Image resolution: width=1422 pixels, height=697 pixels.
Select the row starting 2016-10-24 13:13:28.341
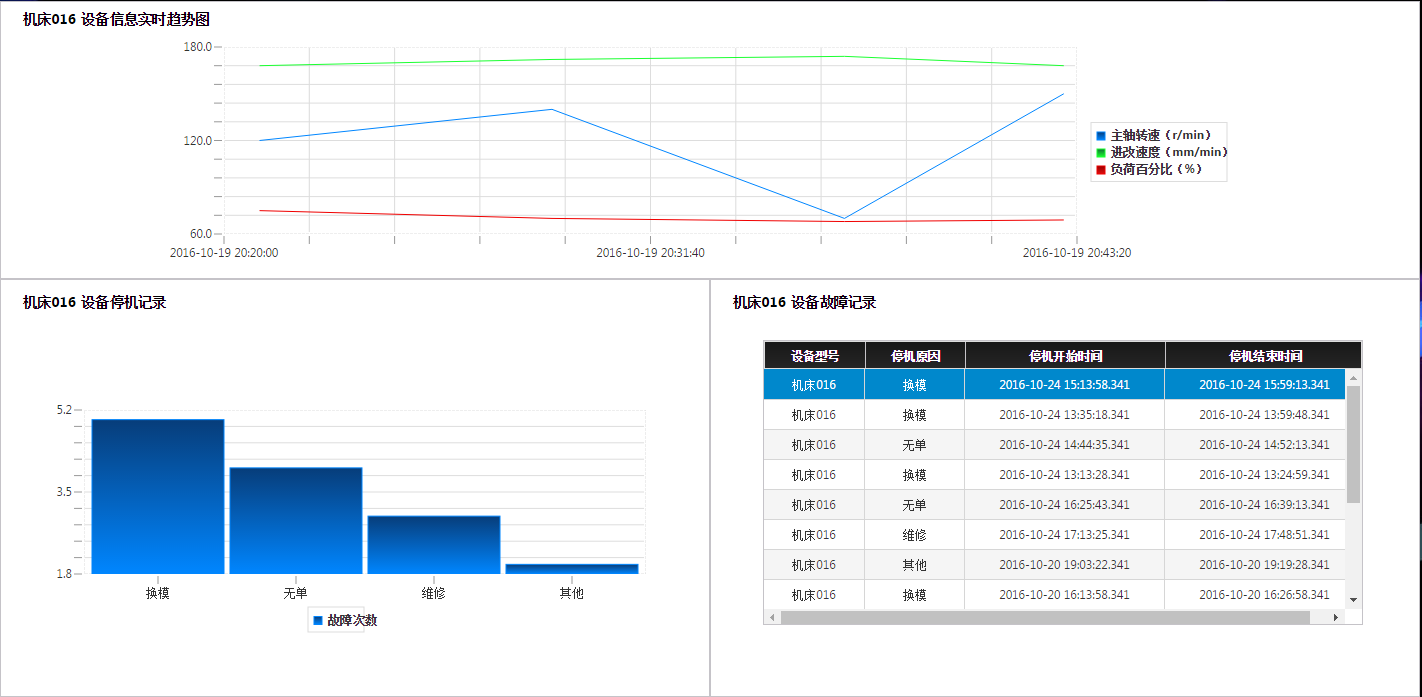pos(1055,475)
